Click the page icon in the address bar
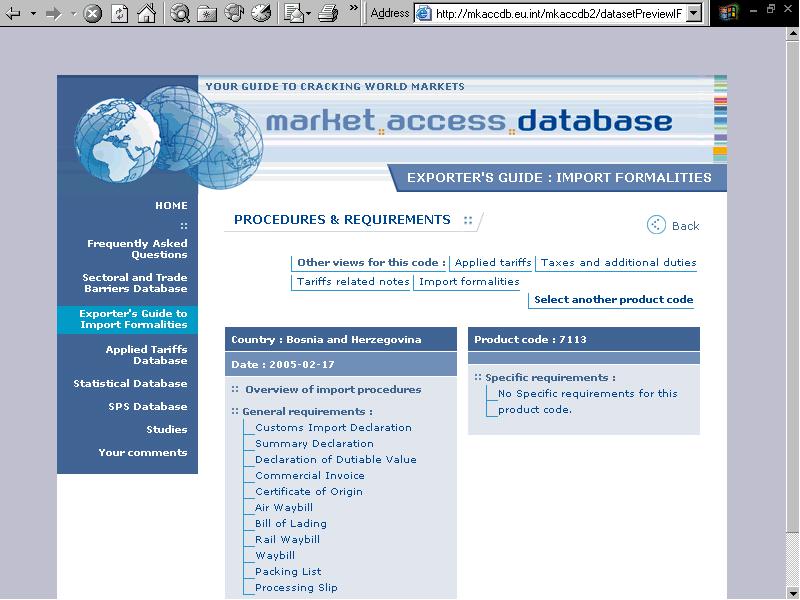 pyautogui.click(x=423, y=14)
